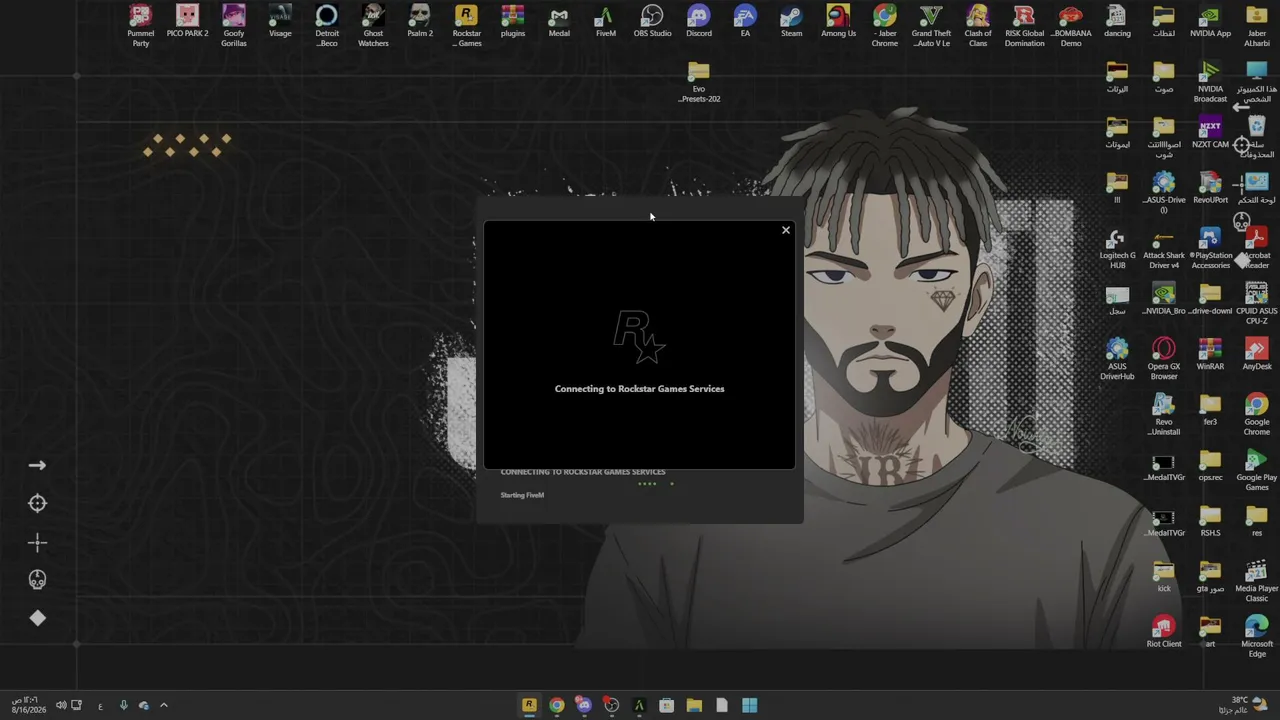1280x720 pixels.
Task: Switch to Chrome from the taskbar
Action: click(x=557, y=705)
